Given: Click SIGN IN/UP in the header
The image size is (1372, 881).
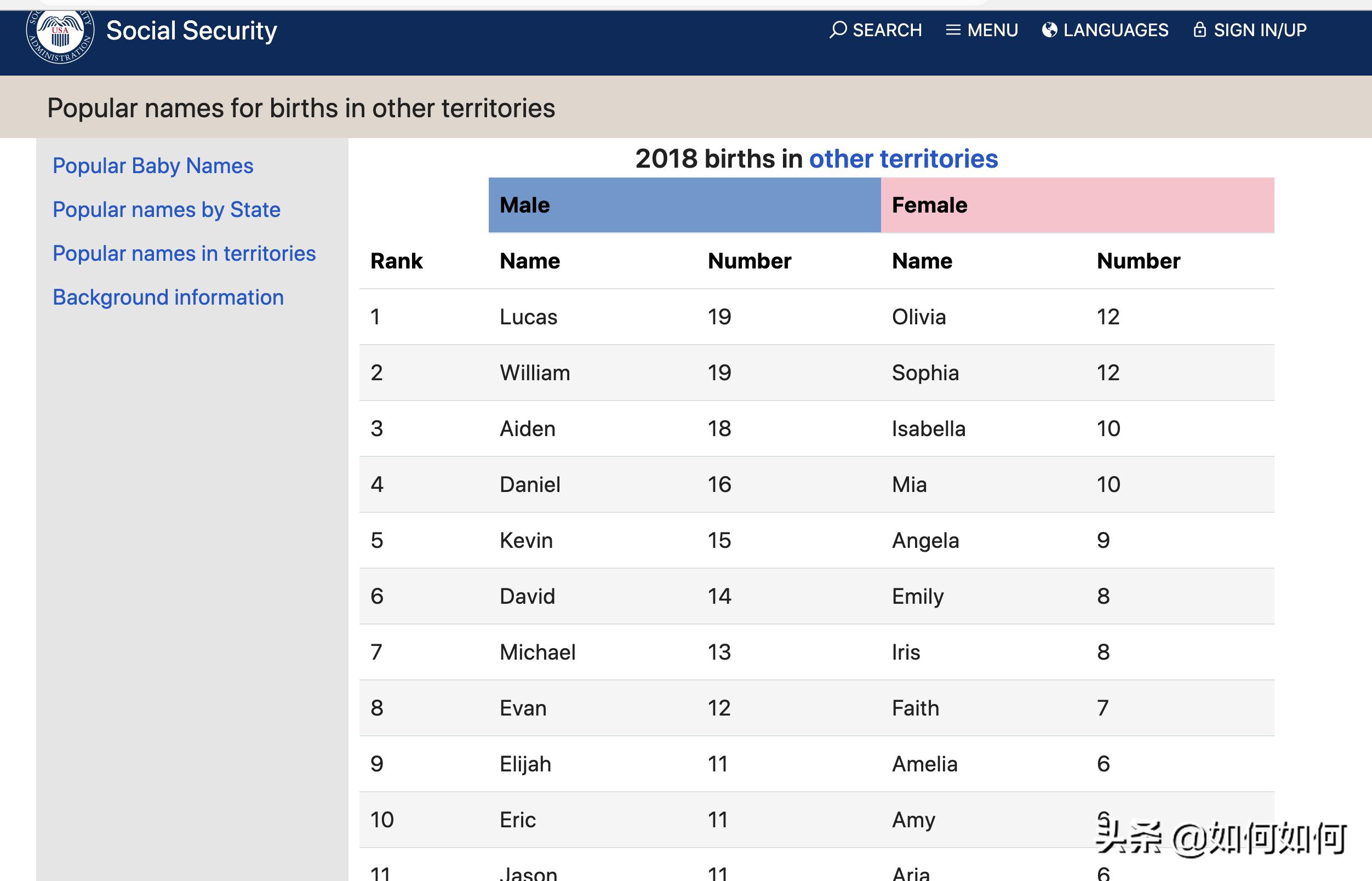Looking at the screenshot, I should tap(1260, 30).
